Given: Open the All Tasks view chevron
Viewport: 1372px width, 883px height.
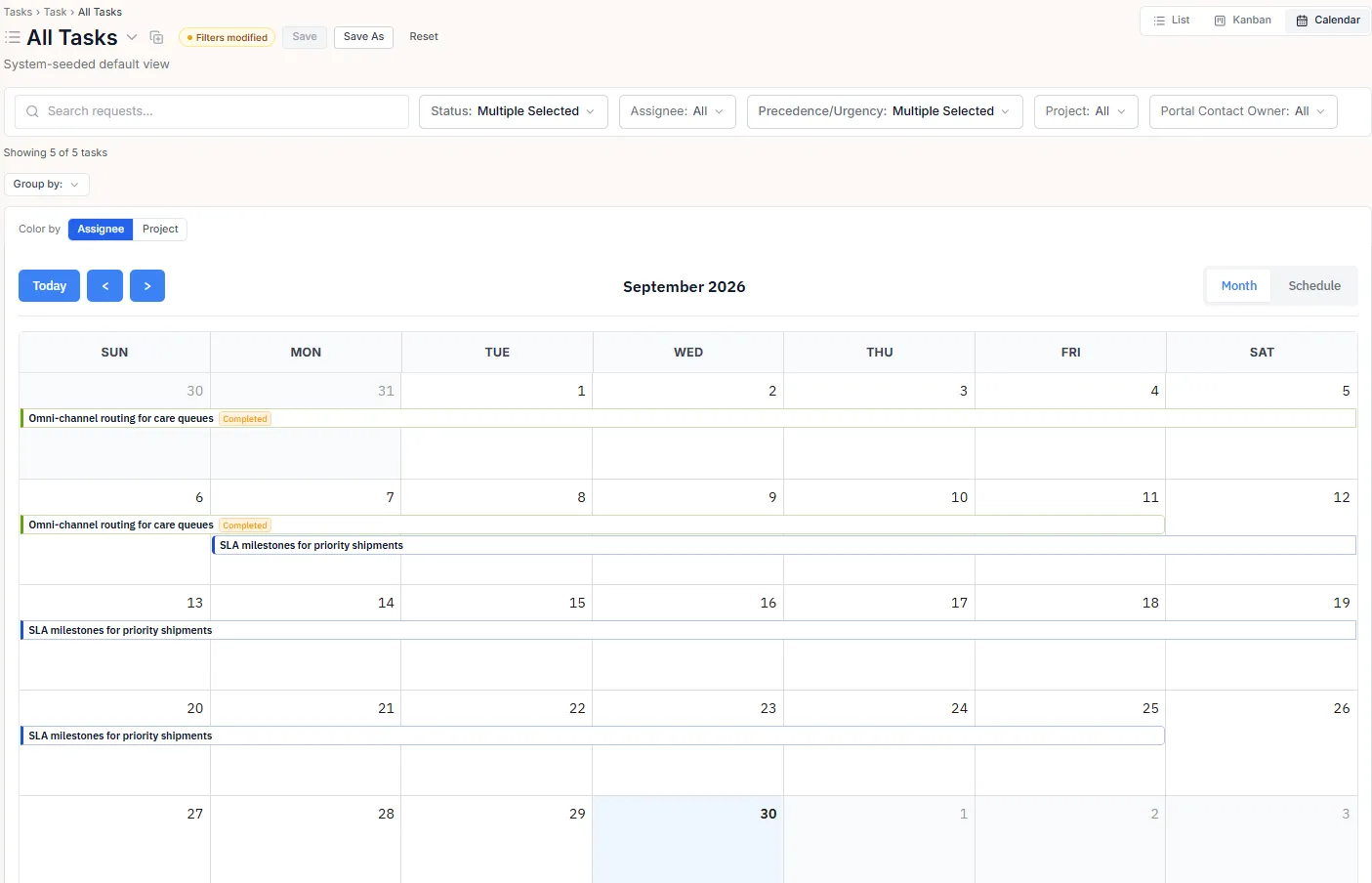Looking at the screenshot, I should (132, 37).
